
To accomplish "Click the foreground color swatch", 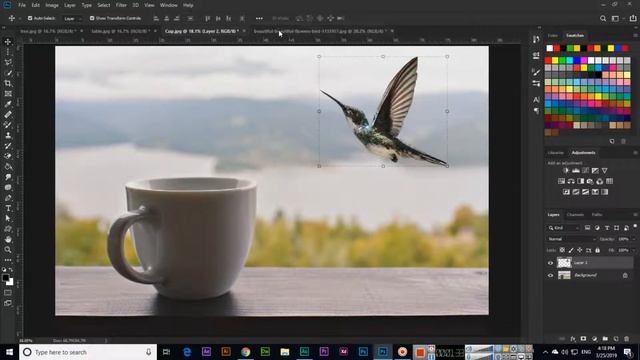I will (x=5, y=278).
